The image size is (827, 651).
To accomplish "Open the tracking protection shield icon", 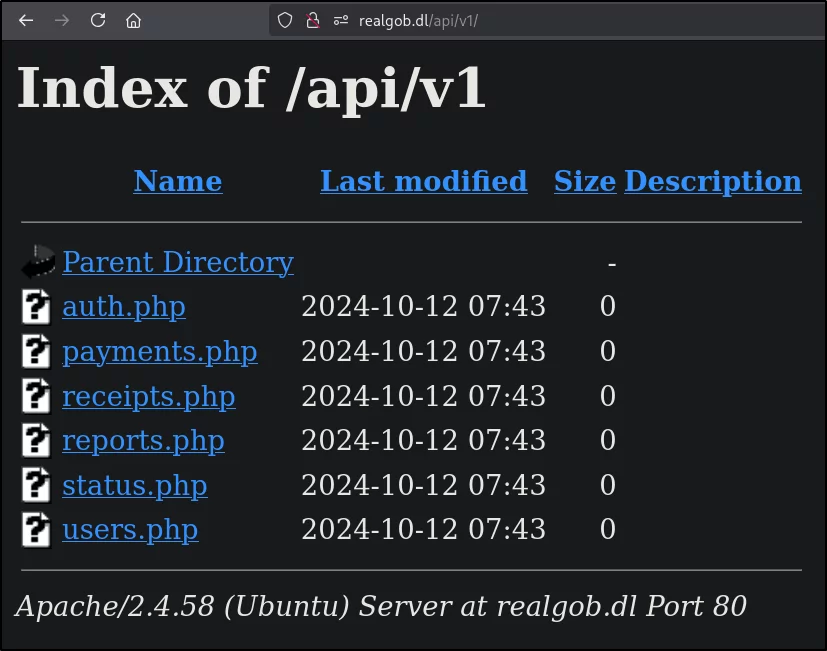I will coord(285,21).
